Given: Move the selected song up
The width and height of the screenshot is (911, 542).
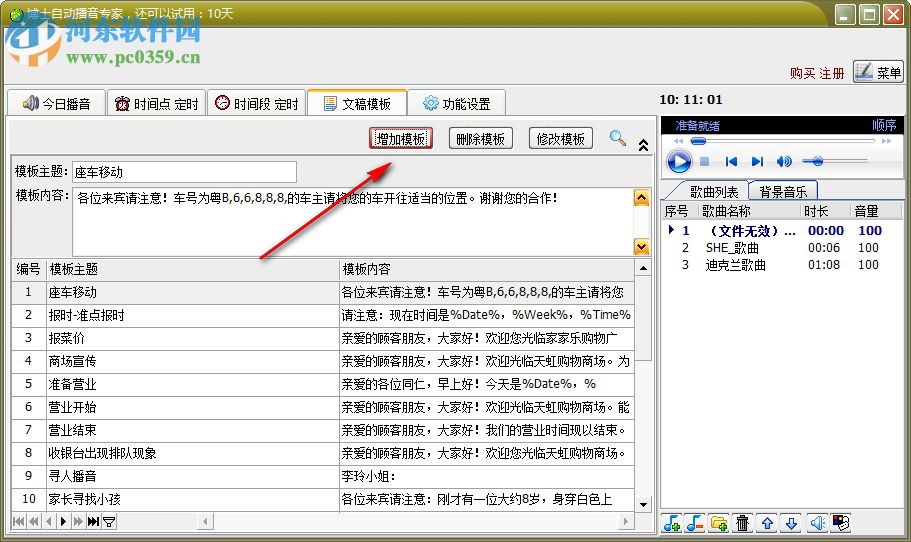Looking at the screenshot, I should tap(767, 523).
